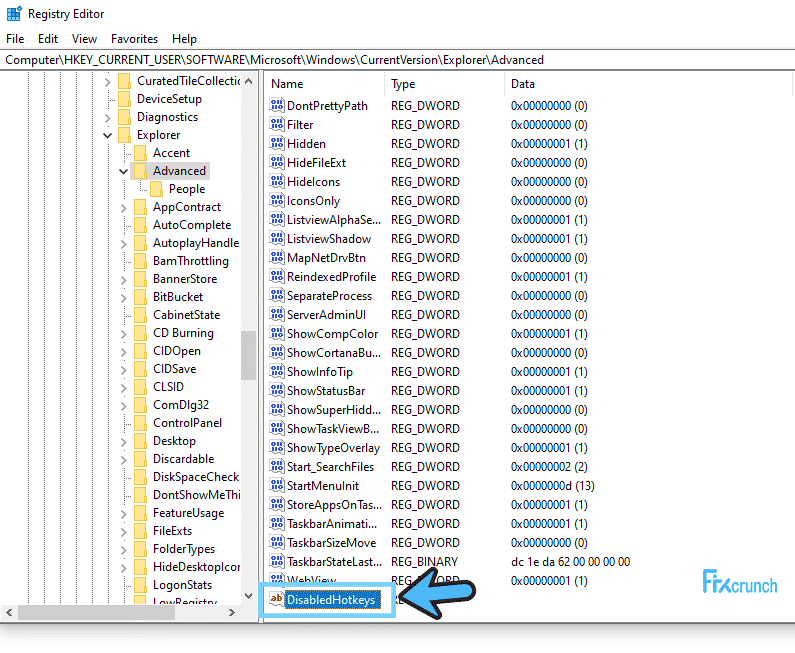Click the tree vertical scrollbar thumb
This screenshot has height=653, width=795.
tap(248, 355)
